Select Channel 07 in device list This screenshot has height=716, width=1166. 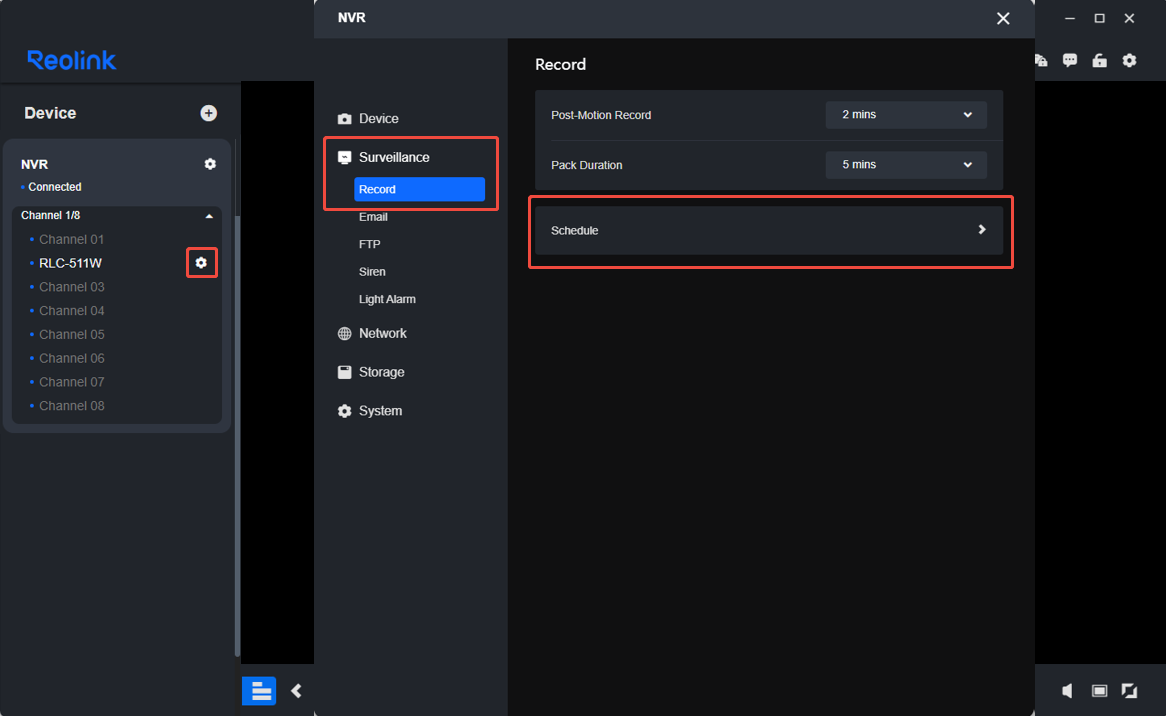[x=71, y=382]
